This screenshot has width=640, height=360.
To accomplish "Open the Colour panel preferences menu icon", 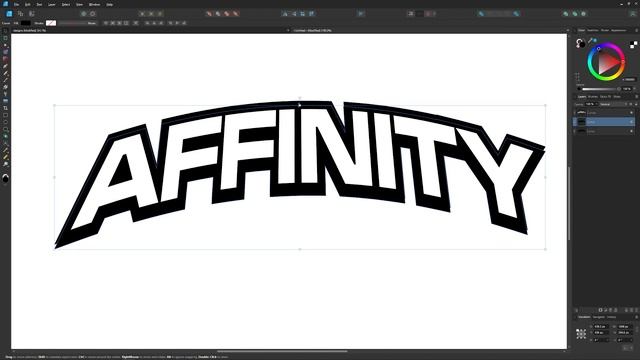I will pos(636,30).
